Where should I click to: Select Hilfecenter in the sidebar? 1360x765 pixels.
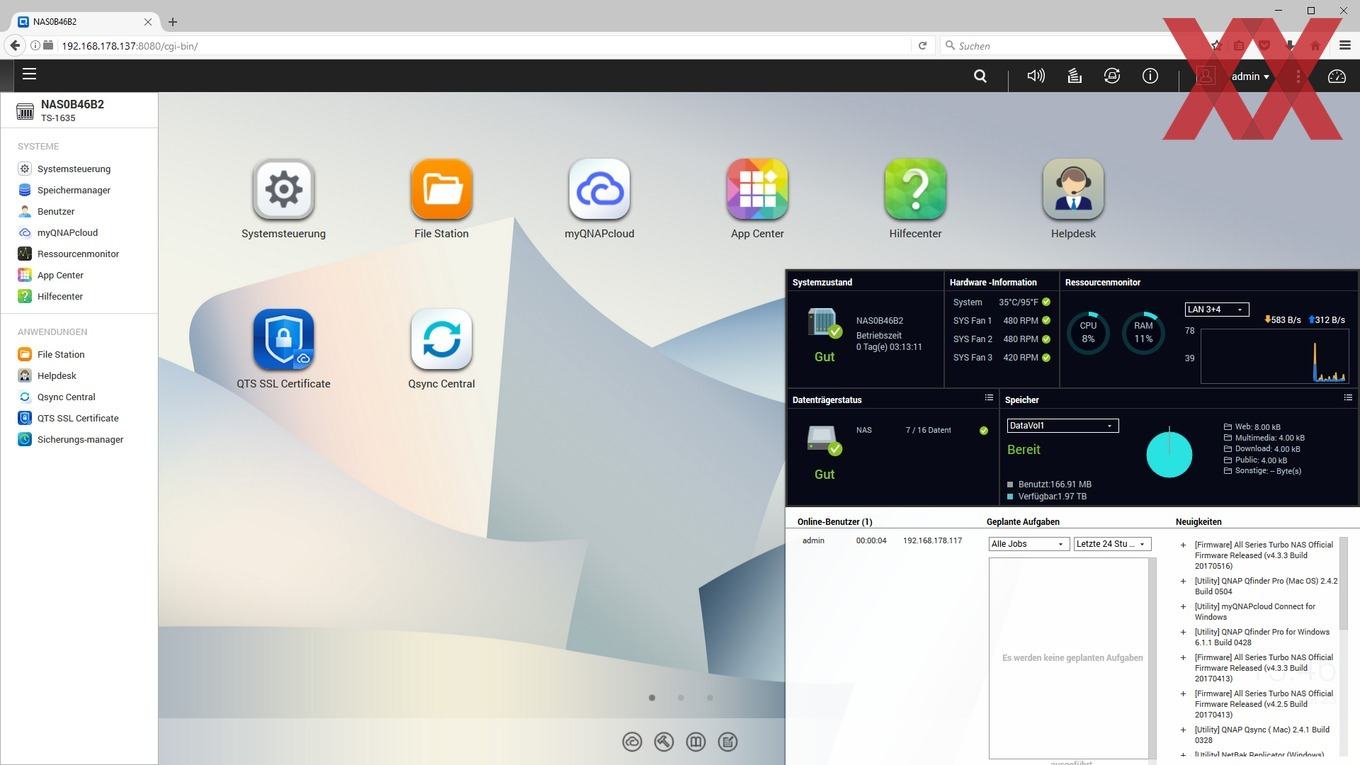60,296
